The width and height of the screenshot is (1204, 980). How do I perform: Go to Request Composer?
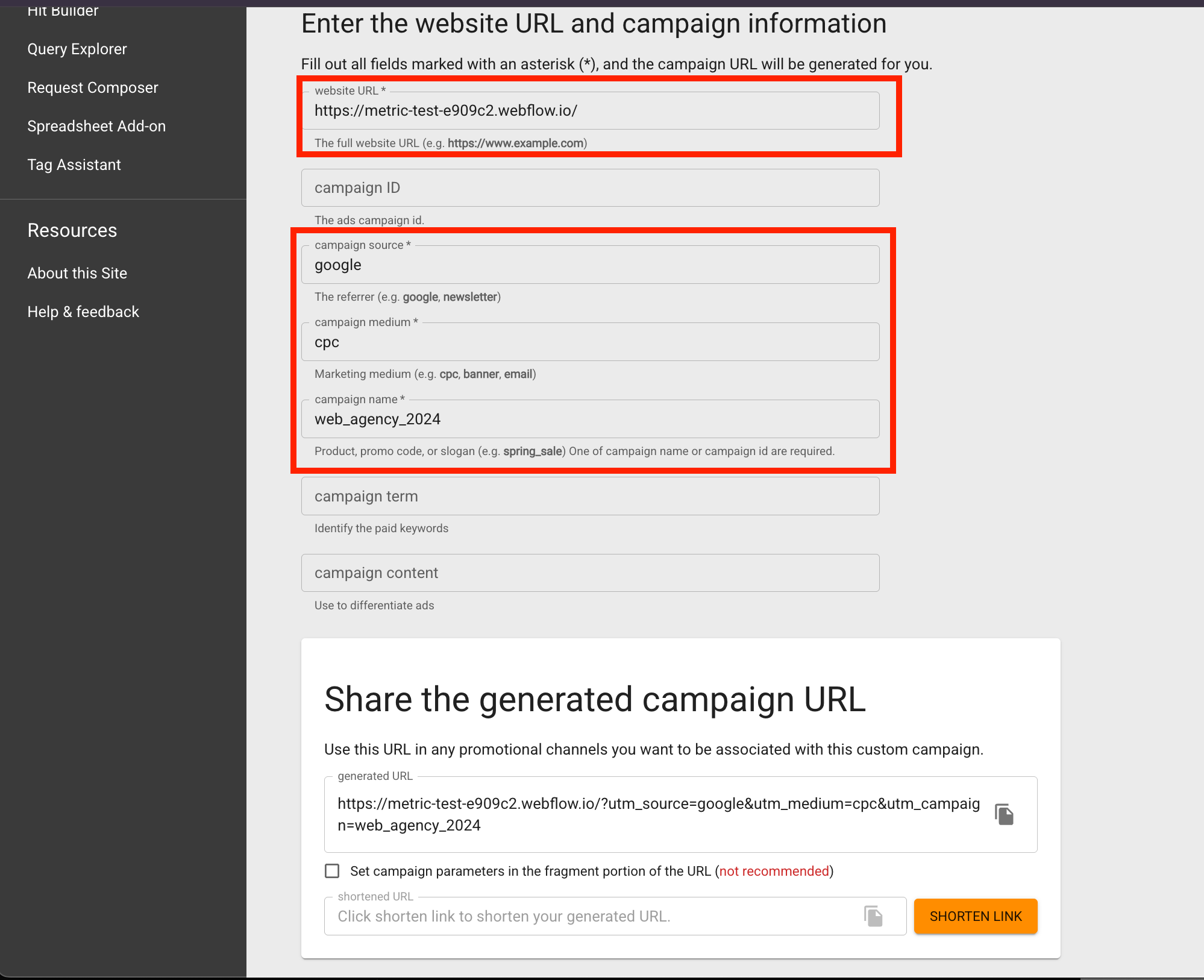click(x=93, y=87)
